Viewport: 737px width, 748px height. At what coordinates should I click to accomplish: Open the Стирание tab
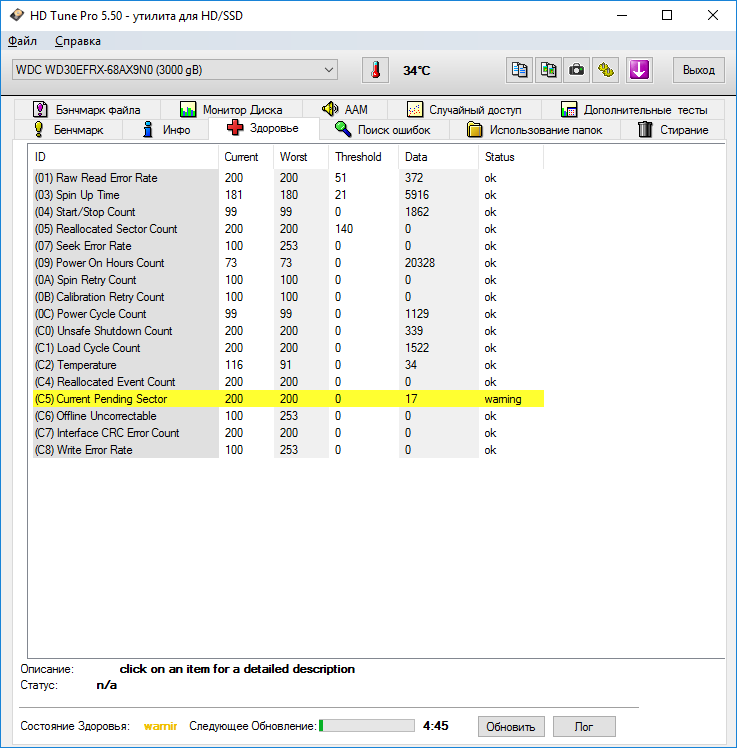673,130
